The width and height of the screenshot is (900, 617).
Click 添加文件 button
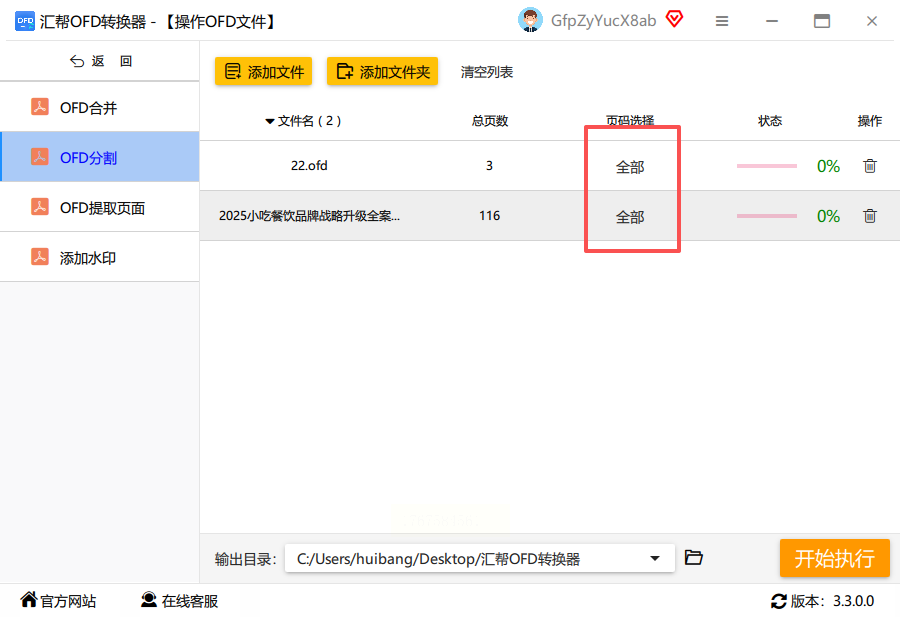(263, 71)
